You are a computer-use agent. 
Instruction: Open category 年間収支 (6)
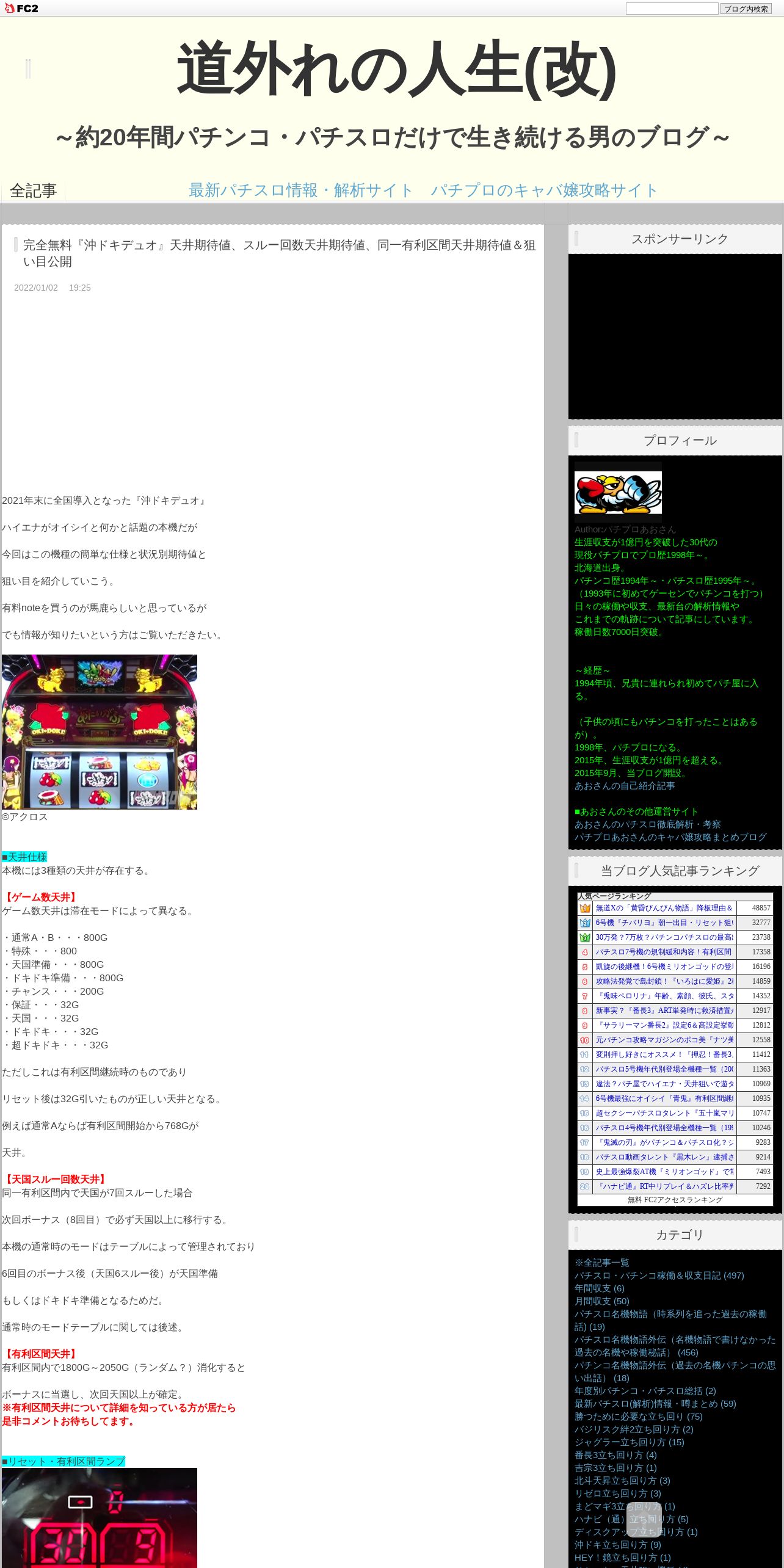(599, 1288)
